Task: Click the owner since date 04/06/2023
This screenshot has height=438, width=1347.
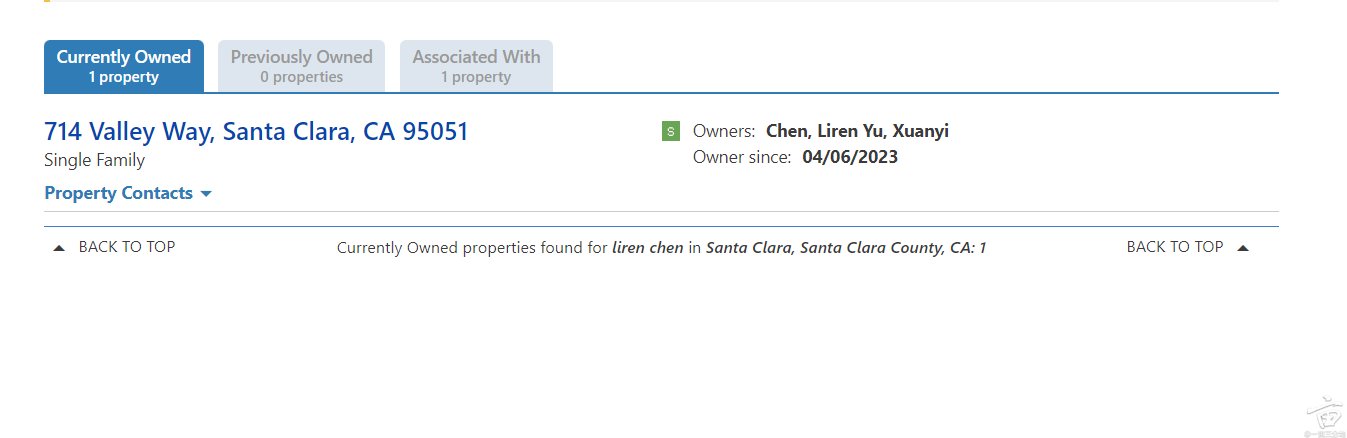Action: [850, 157]
